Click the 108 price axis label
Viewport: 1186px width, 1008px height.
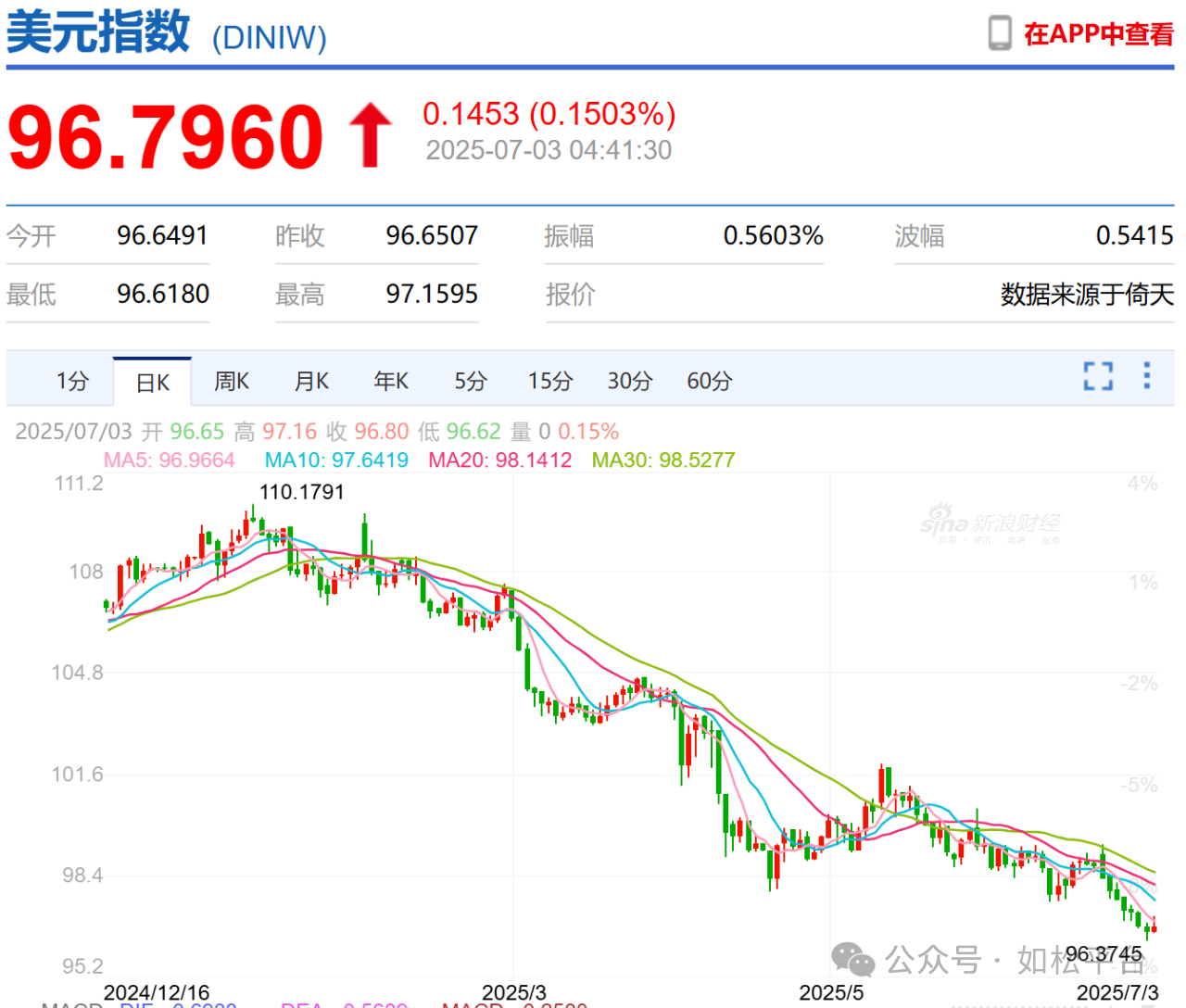(86, 572)
